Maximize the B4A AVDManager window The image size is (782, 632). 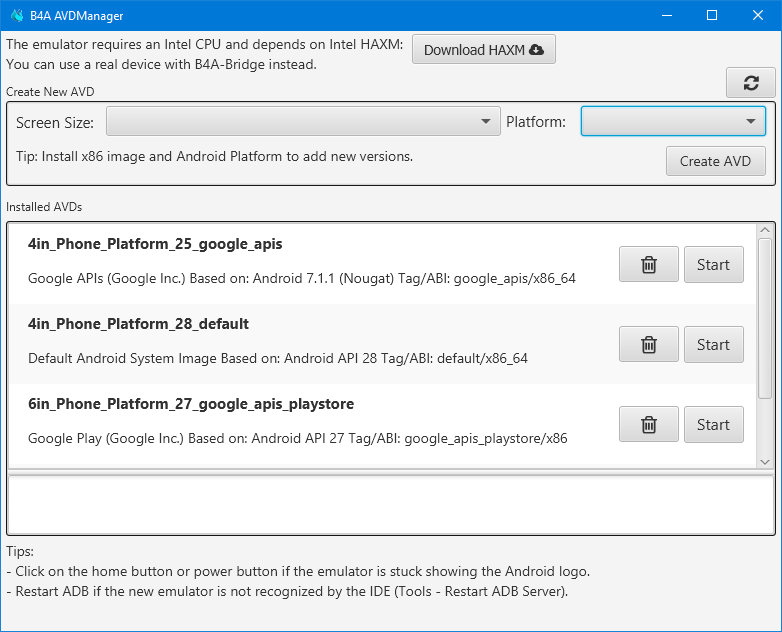pyautogui.click(x=712, y=15)
